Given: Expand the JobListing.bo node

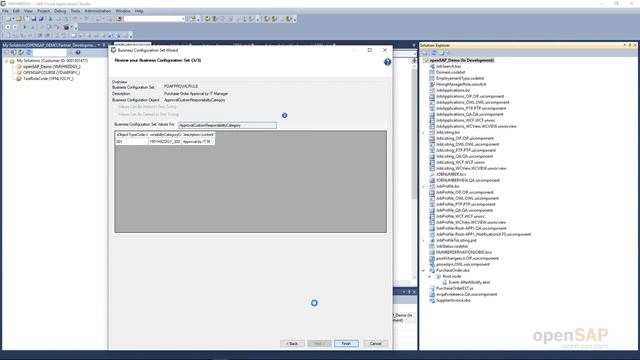Looking at the screenshot, I should (x=423, y=133).
